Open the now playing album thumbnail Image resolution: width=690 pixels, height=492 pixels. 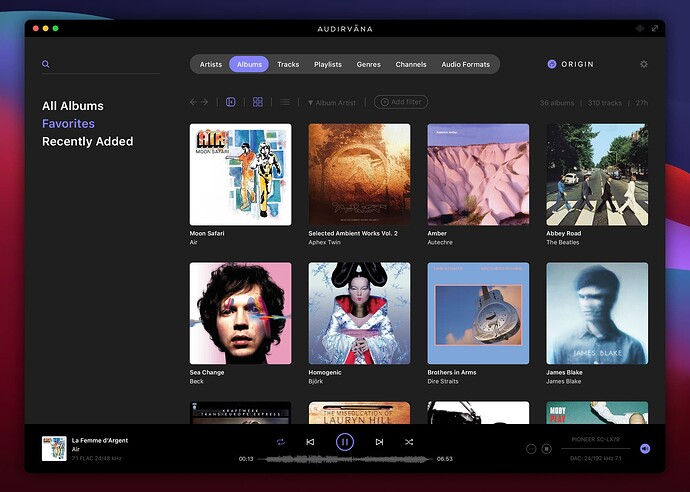[54, 448]
